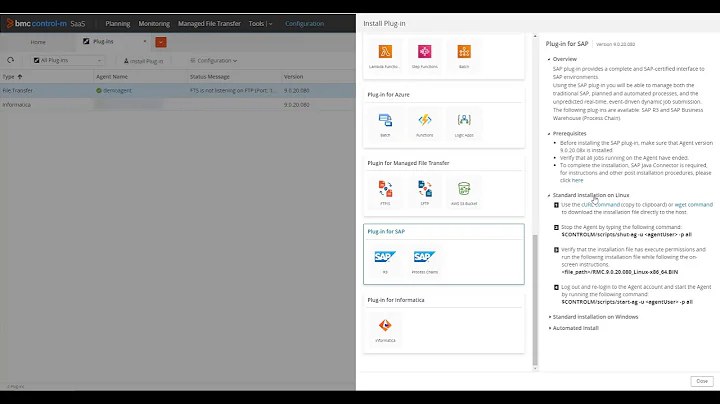Screen dimensions: 720x404
Task: Click the plug-in list vertical scrollbar thumb
Action: point(535,299)
